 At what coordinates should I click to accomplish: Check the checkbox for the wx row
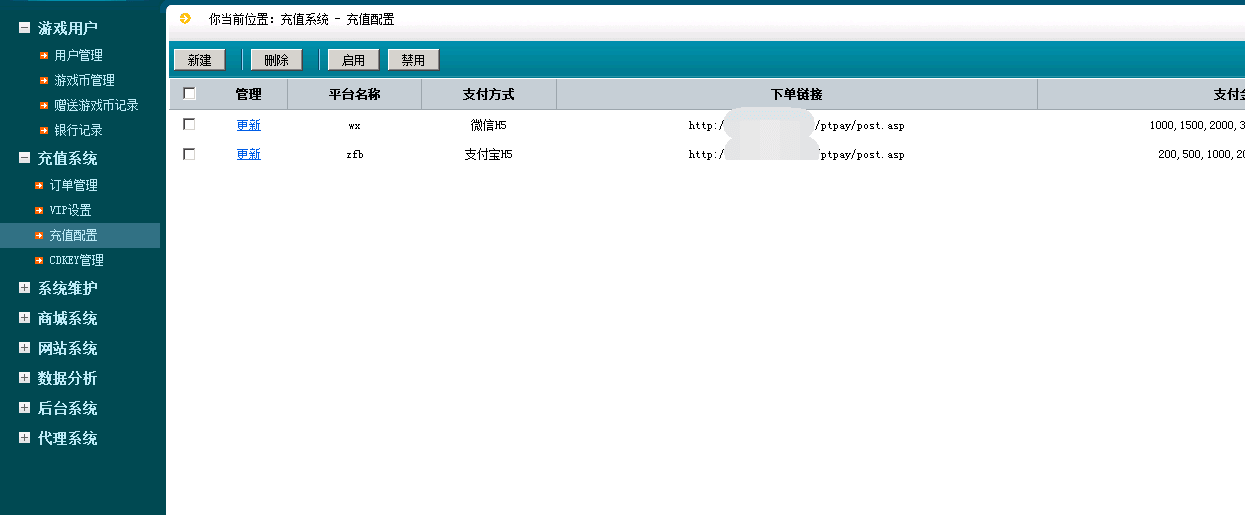(189, 125)
